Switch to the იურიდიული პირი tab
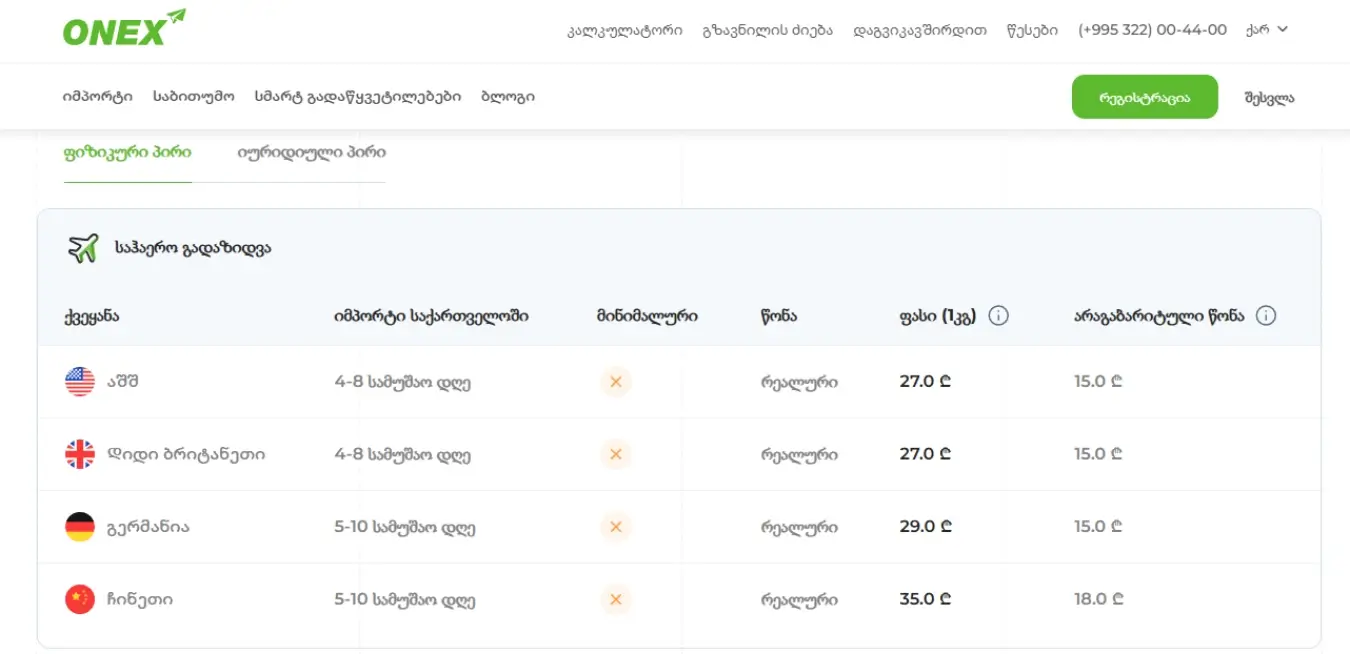The width and height of the screenshot is (1350, 654). pos(311,153)
